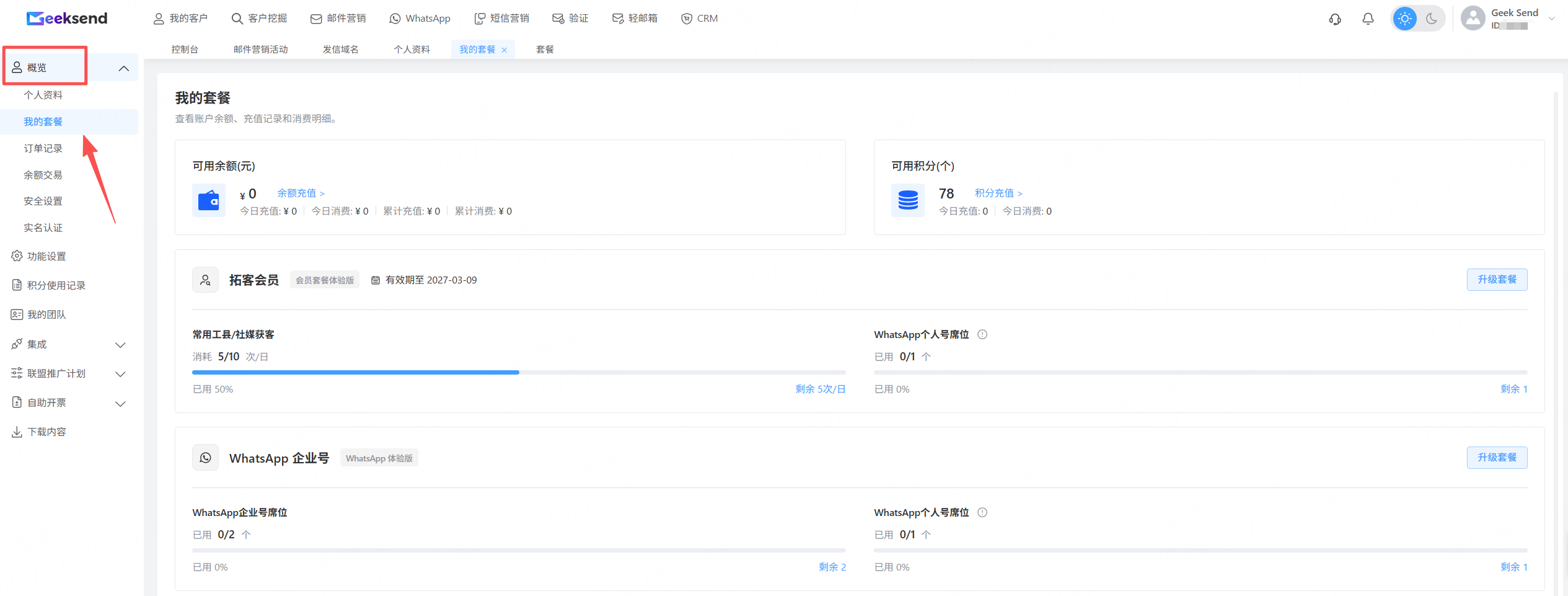Click the calendar icon beside 有效期至
Image resolution: width=1568 pixels, height=596 pixels.
pos(375,280)
